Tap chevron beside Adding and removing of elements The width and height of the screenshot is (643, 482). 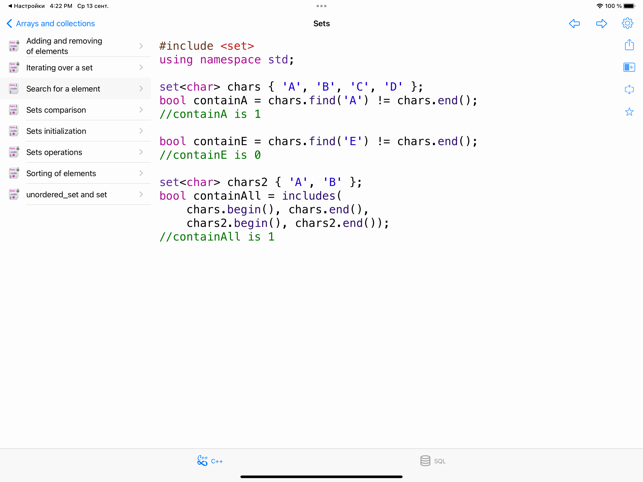(x=141, y=46)
